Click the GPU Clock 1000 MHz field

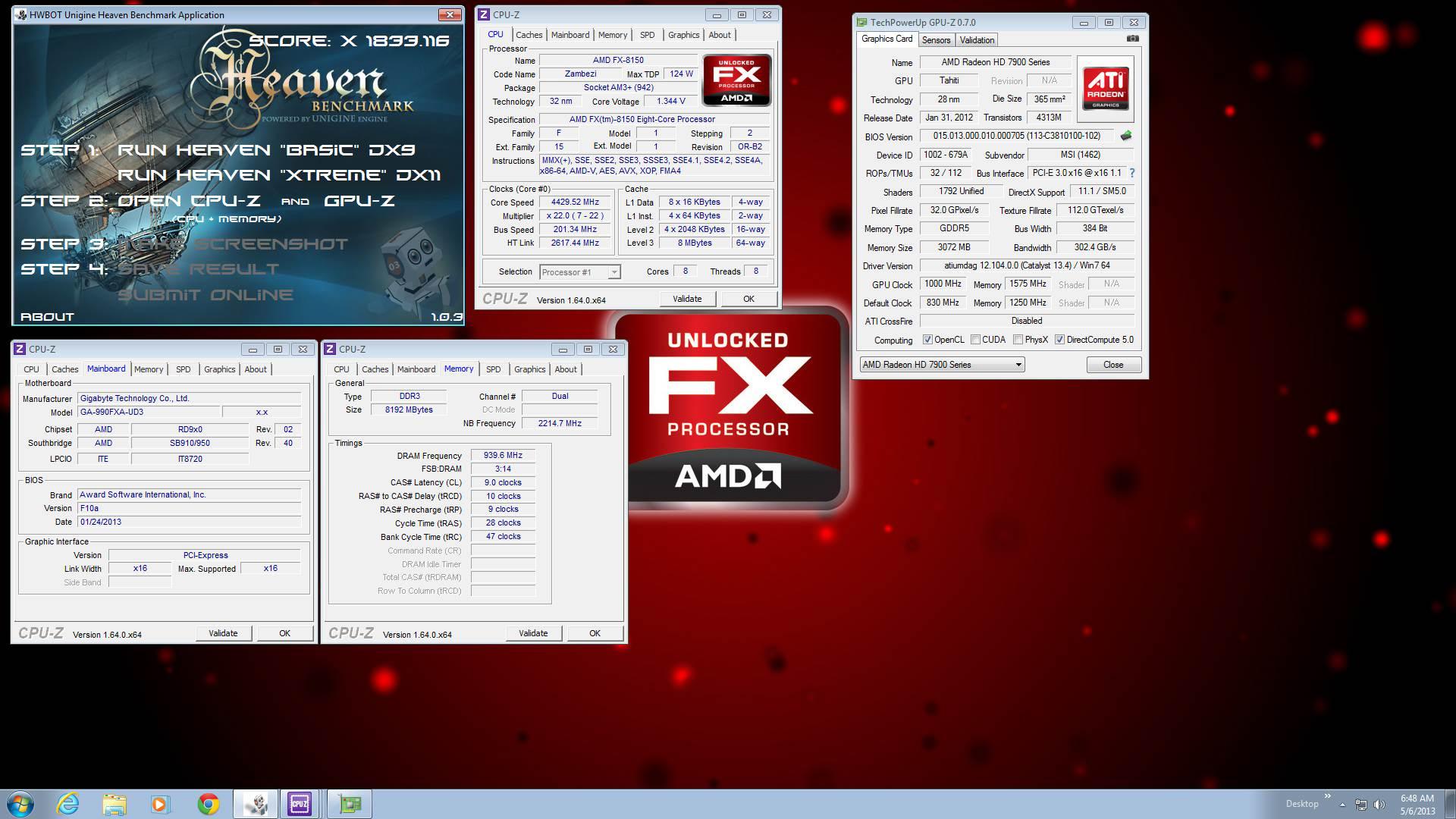943,284
